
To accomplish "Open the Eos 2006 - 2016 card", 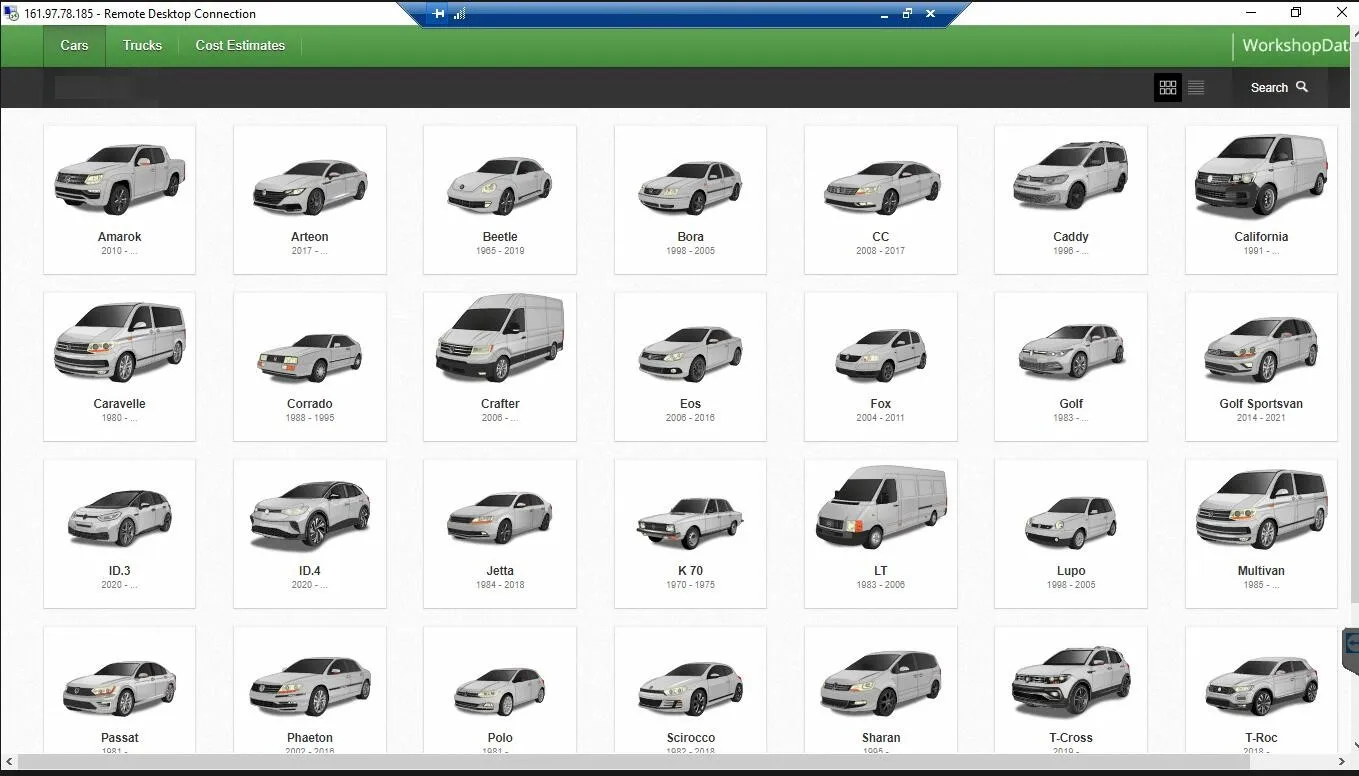I will click(x=690, y=366).
